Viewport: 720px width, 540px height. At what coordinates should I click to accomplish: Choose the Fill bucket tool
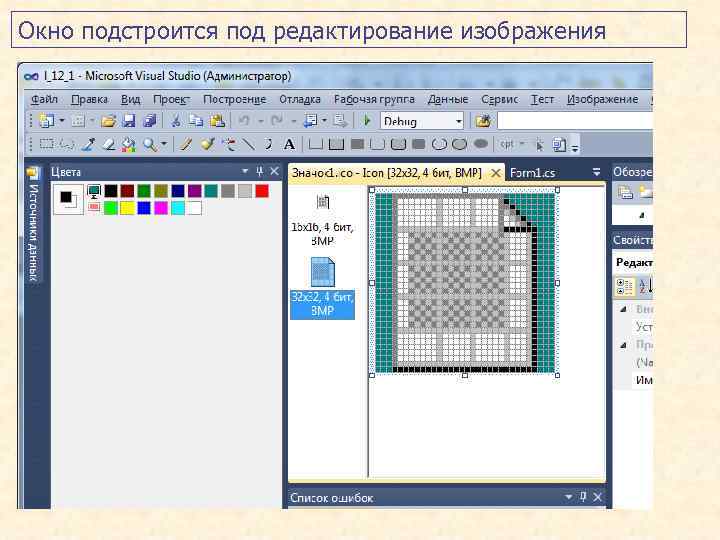pyautogui.click(x=129, y=144)
